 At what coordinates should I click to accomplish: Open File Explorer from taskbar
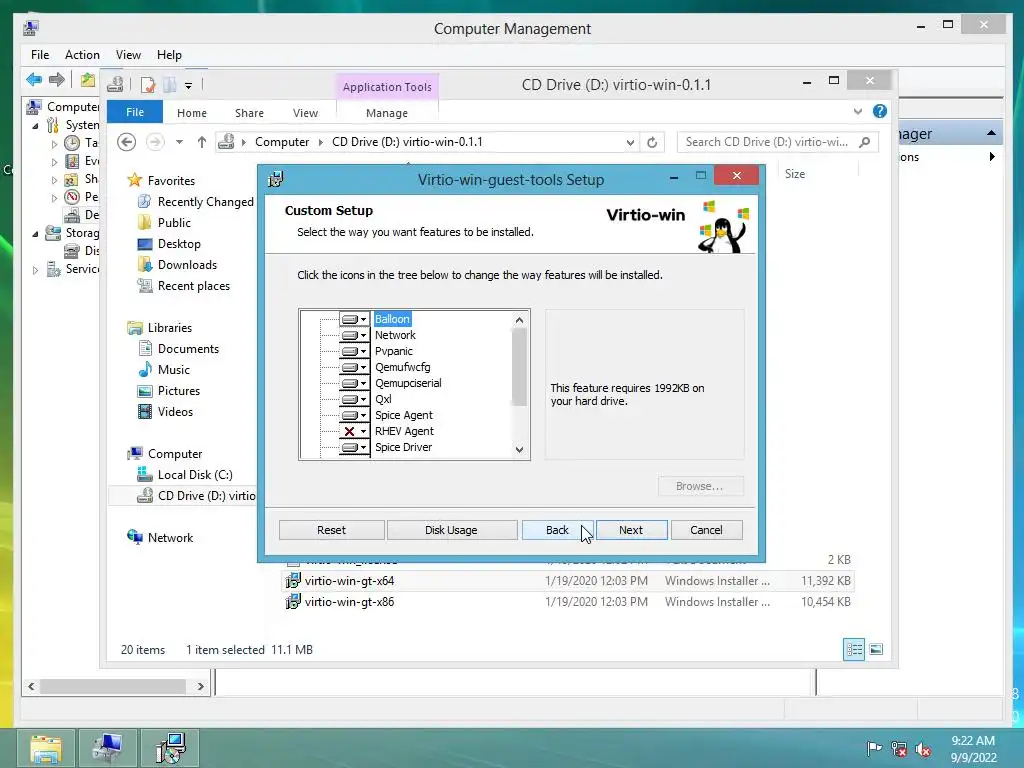point(46,748)
